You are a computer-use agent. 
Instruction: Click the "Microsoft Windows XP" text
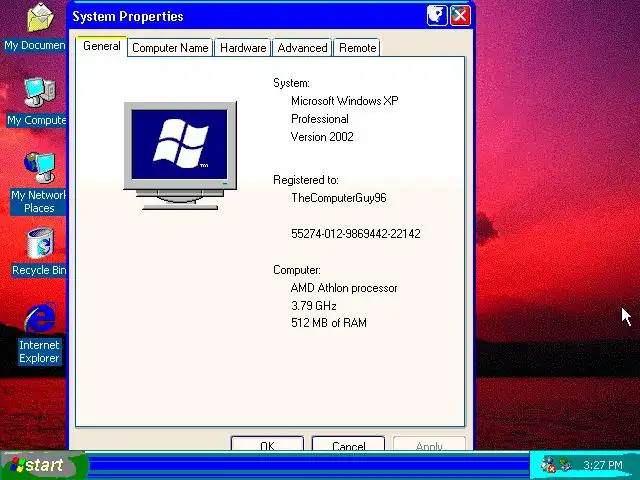click(344, 101)
